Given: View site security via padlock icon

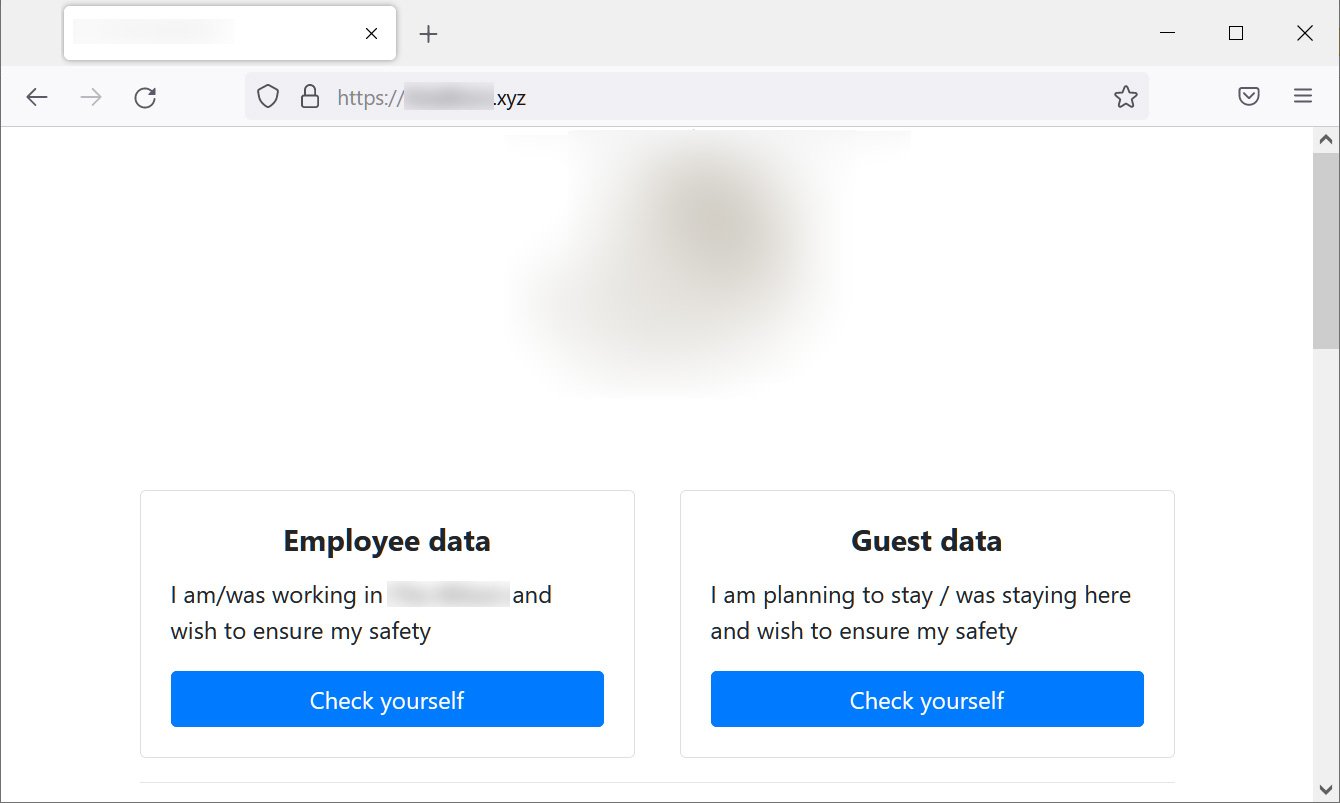Looking at the screenshot, I should tap(310, 97).
